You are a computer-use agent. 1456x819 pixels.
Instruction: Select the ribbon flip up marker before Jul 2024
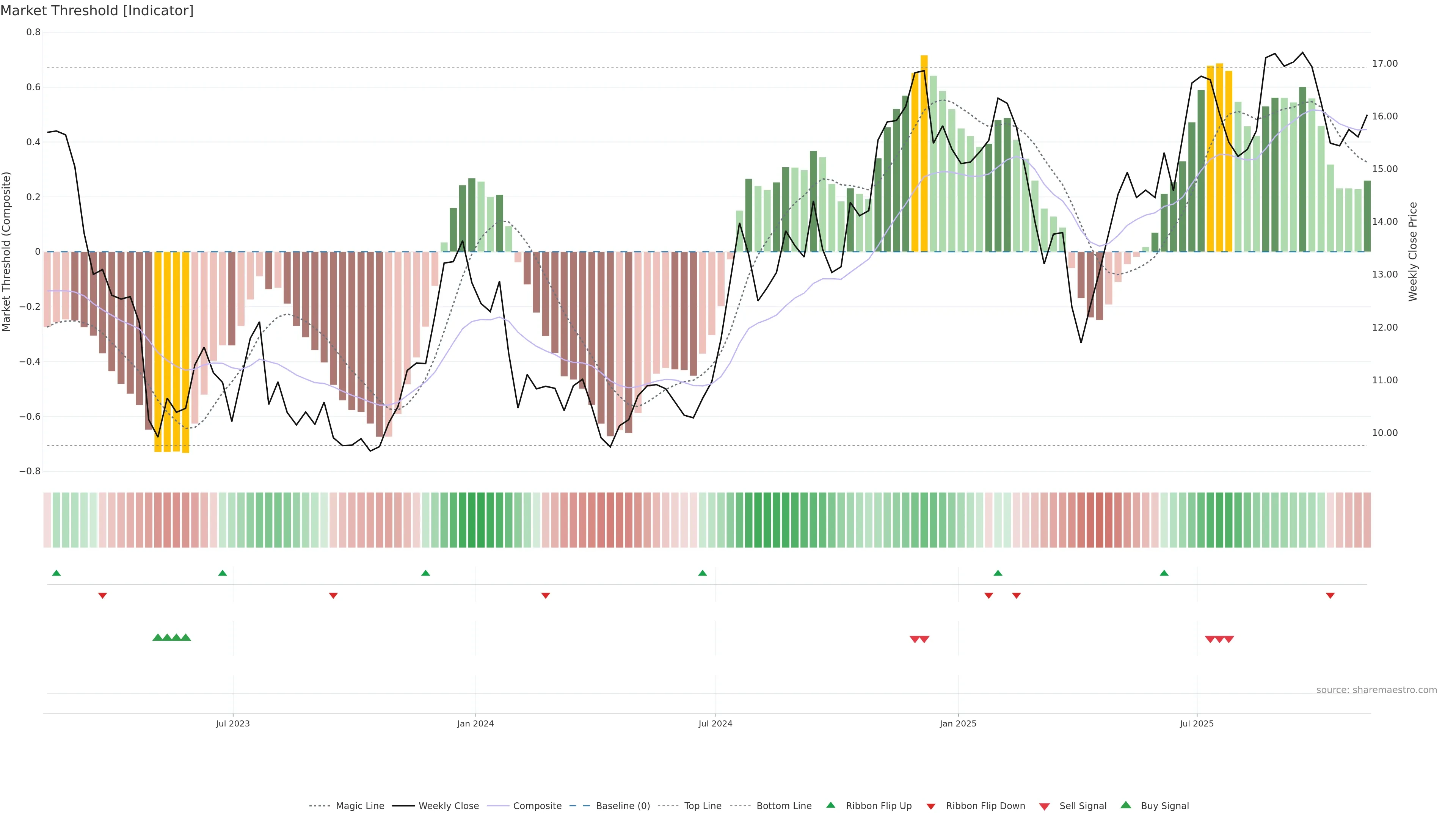point(703,573)
